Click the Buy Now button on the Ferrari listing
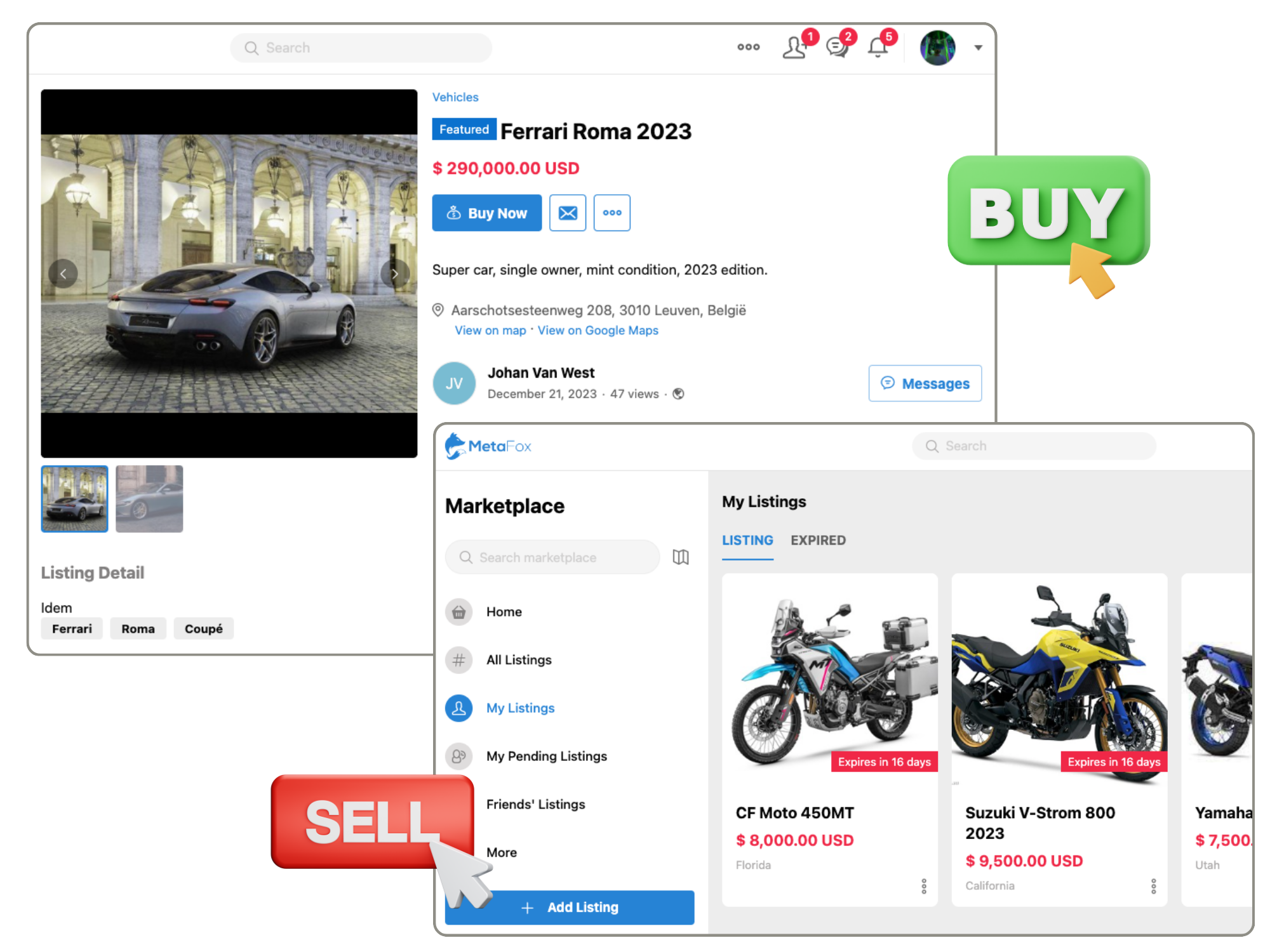 click(486, 213)
